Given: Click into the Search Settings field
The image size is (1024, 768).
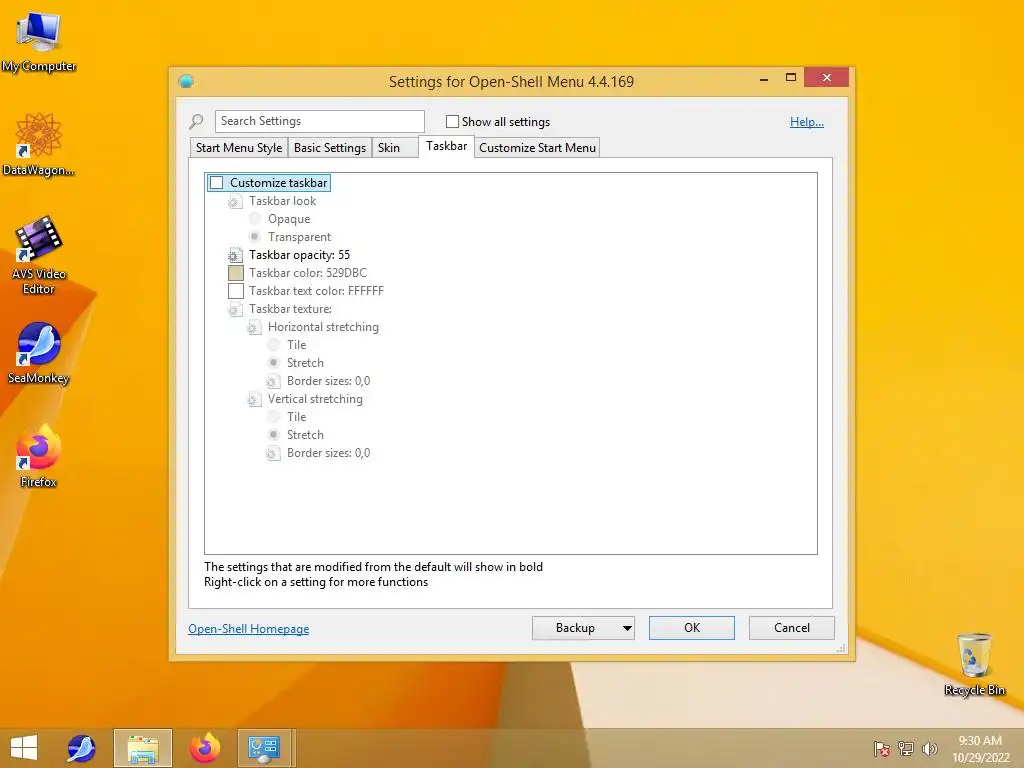Looking at the screenshot, I should click(x=319, y=121).
